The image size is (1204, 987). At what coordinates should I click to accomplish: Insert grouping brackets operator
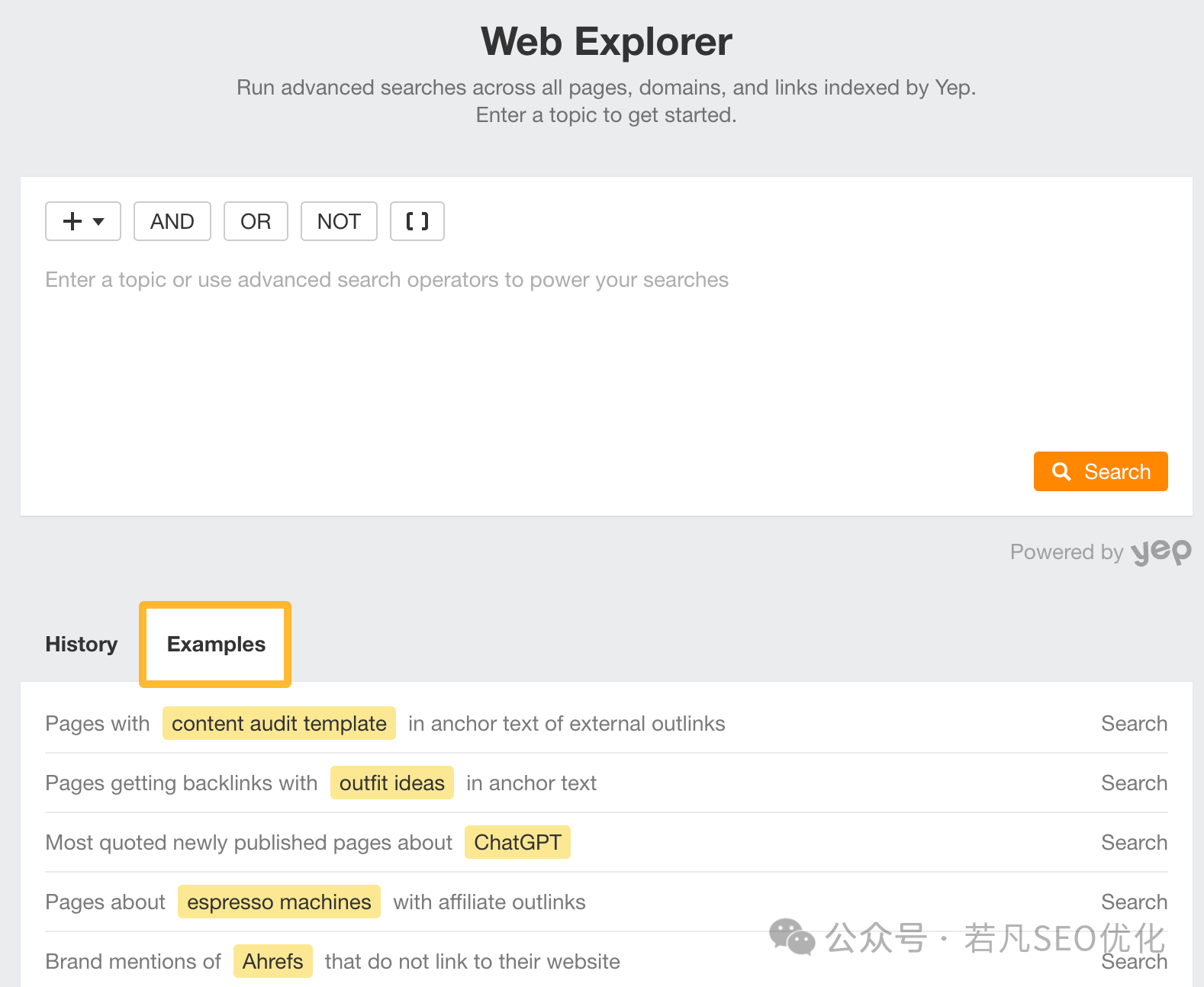pos(417,221)
